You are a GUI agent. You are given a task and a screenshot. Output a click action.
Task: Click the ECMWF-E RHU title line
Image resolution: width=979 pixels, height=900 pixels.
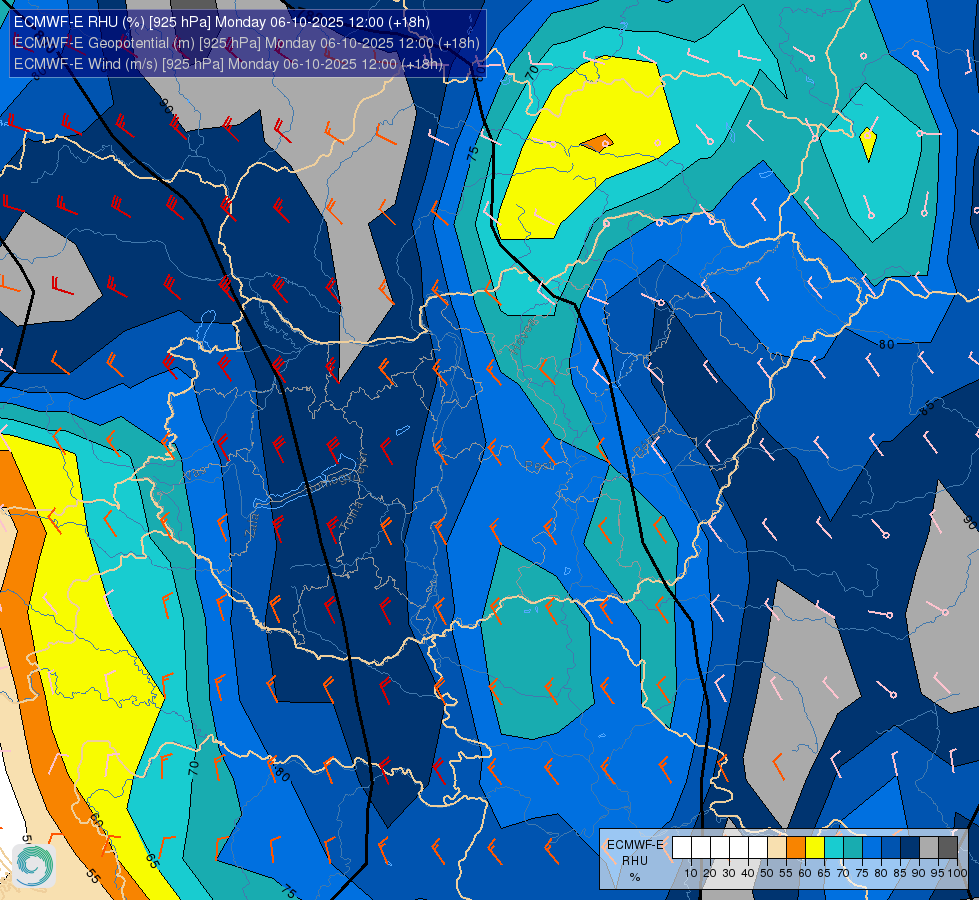click(x=222, y=22)
